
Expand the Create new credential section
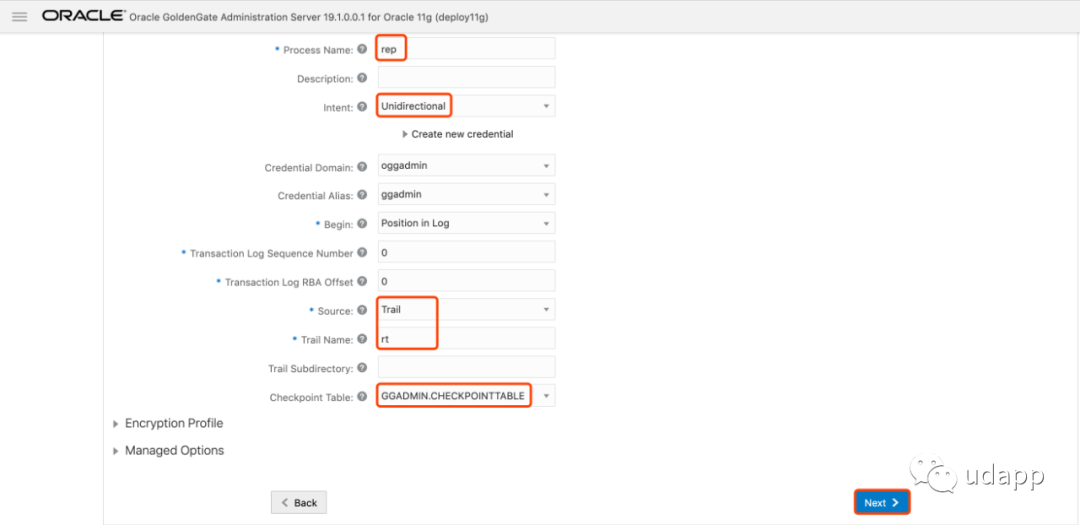pos(458,134)
